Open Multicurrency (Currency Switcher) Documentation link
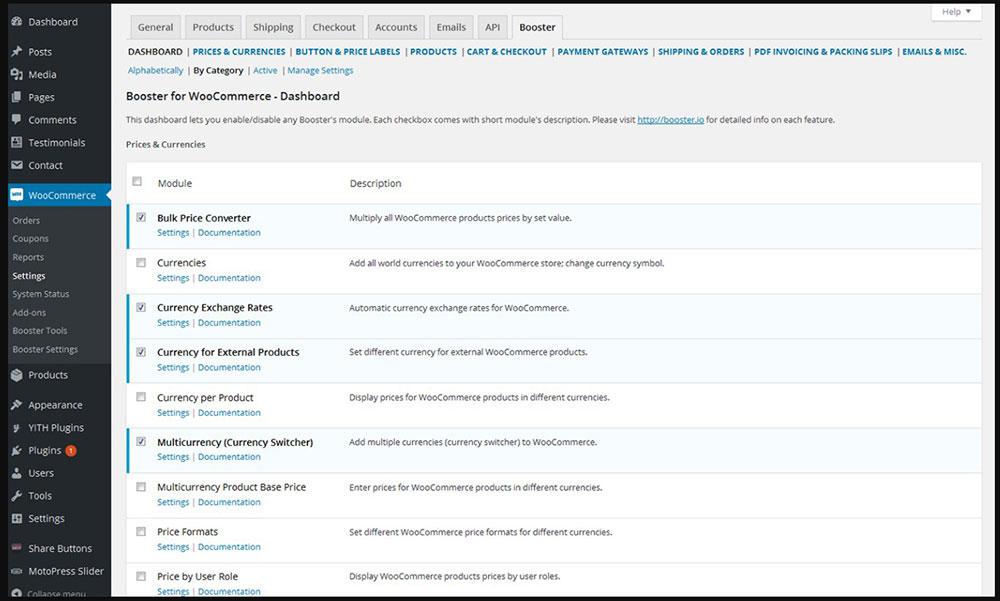This screenshot has height=601, width=1000. 229,457
